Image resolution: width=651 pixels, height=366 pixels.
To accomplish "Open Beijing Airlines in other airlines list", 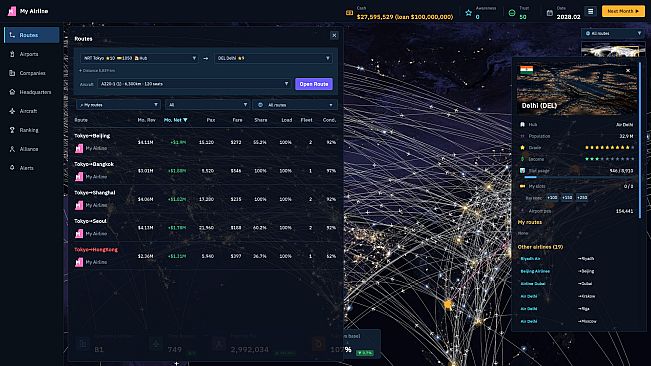I will pos(535,271).
